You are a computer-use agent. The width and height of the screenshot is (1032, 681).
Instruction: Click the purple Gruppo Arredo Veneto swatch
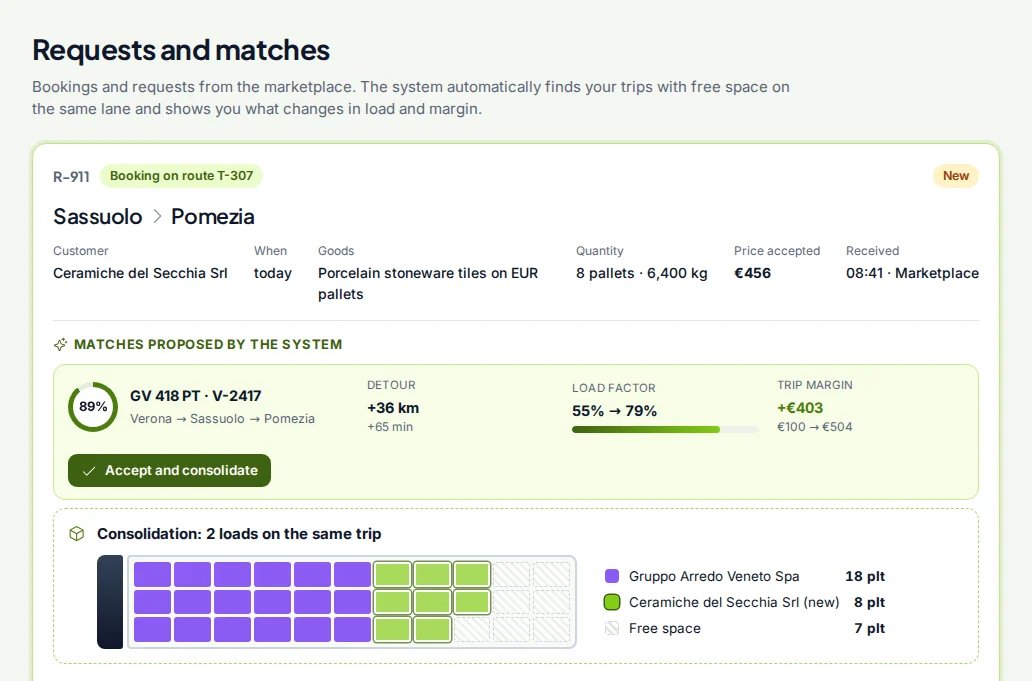pos(612,576)
